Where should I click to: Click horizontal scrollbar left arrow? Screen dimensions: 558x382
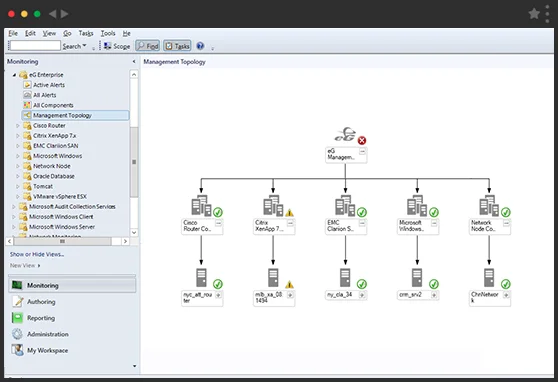10,241
